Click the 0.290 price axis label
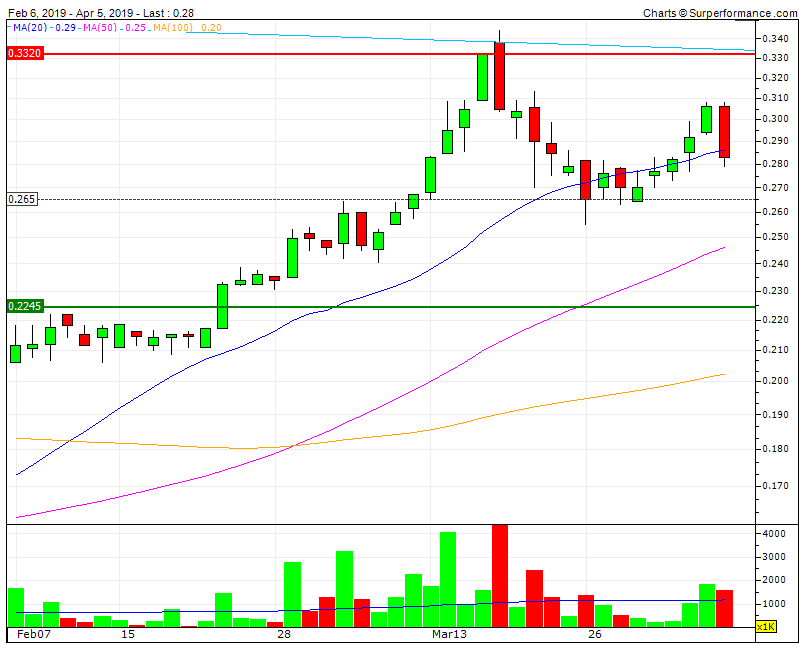Image resolution: width=805 pixels, height=650 pixels. point(775,141)
